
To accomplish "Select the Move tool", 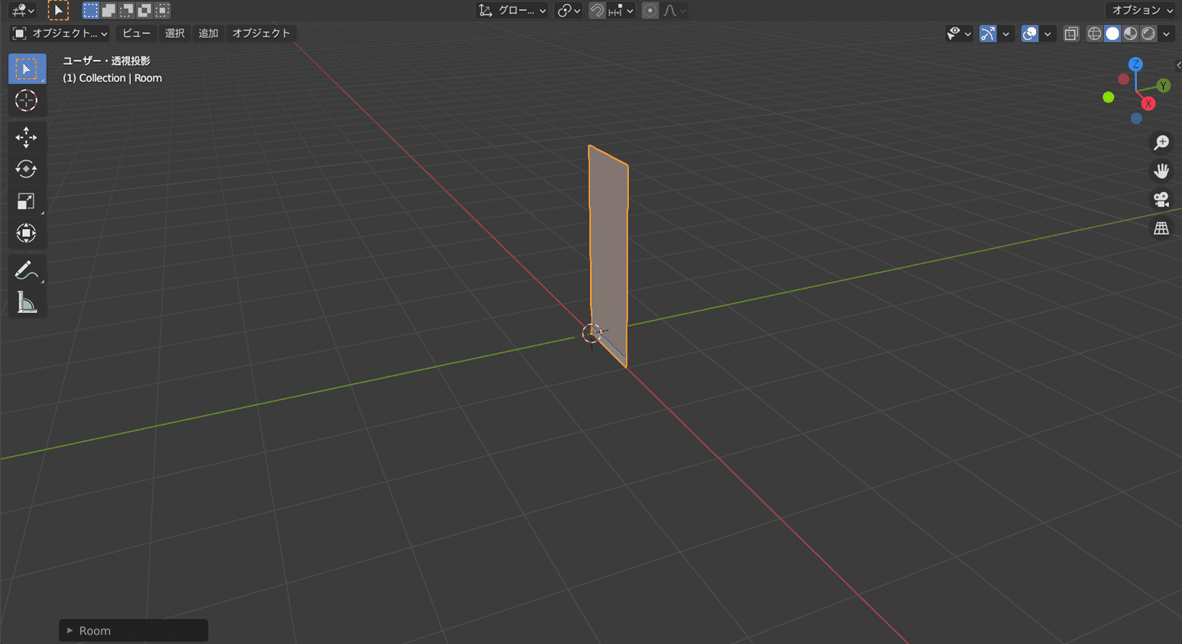I will [x=26, y=137].
